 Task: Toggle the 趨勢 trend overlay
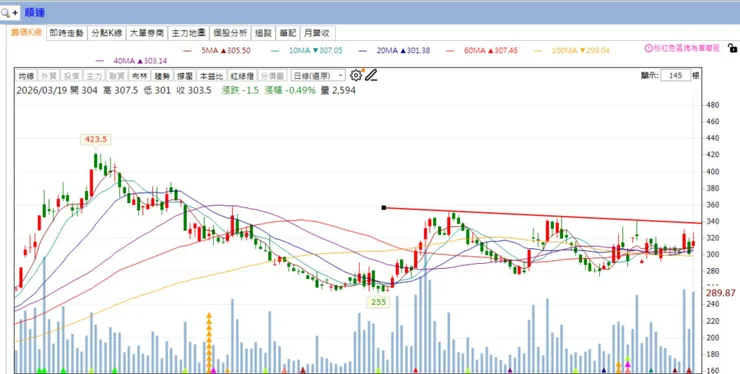(x=161, y=76)
